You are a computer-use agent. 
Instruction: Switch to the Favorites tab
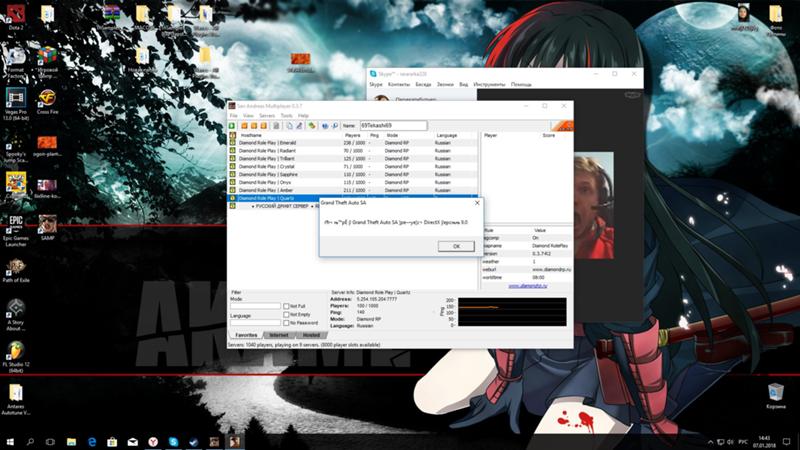coord(246,335)
